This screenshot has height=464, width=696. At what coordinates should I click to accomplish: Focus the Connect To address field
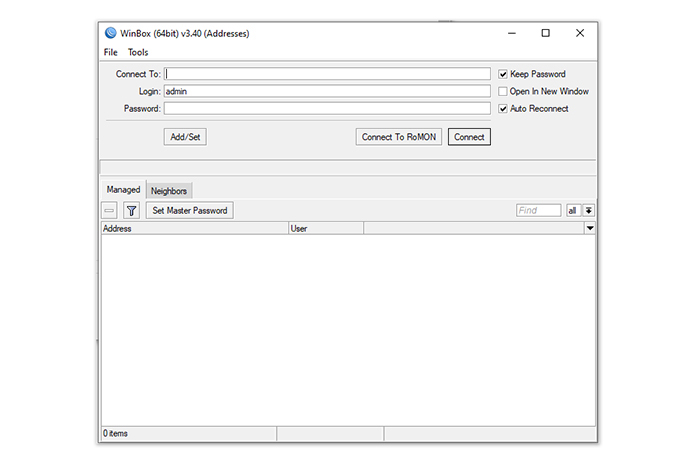[x=327, y=74]
